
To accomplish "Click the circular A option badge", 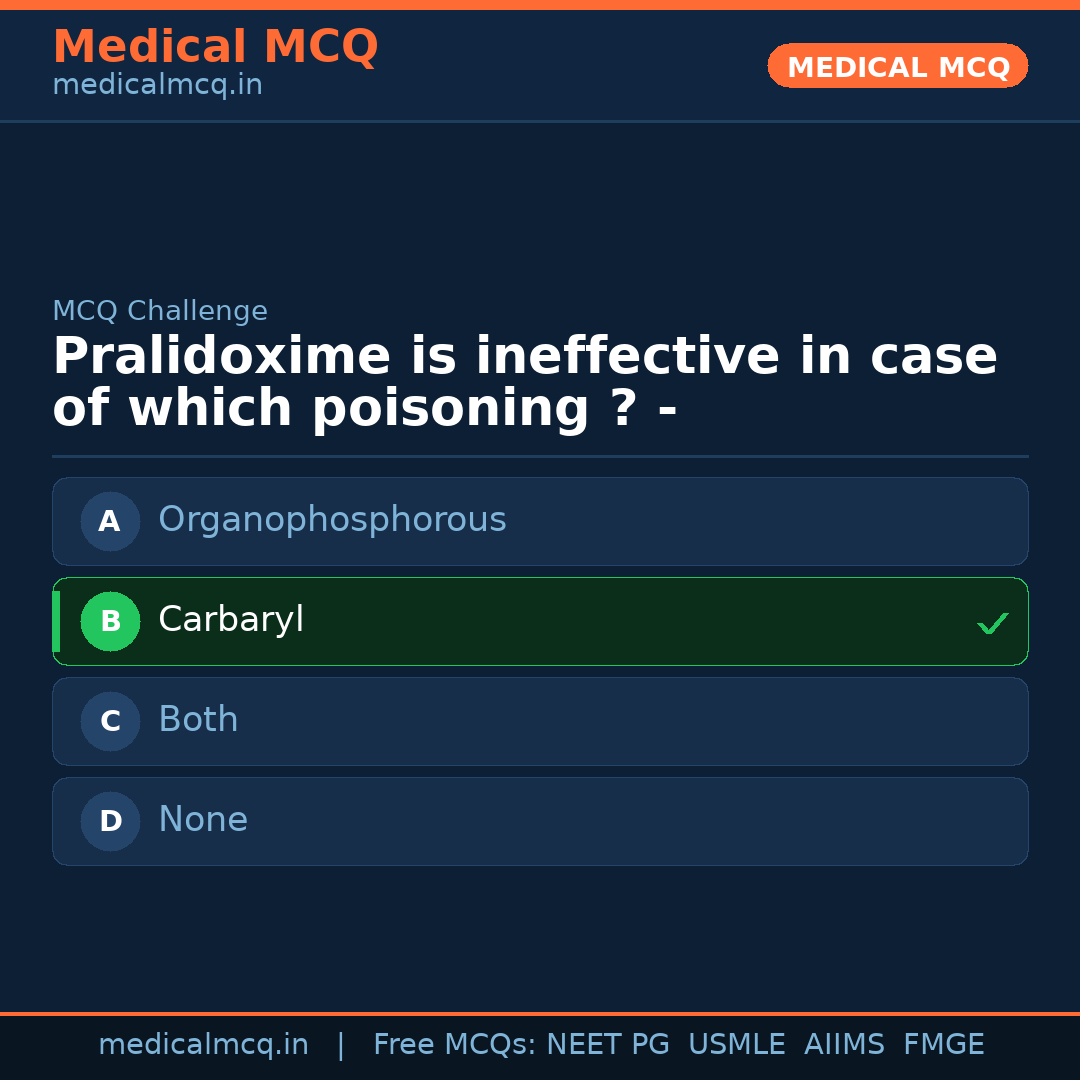I will (x=110, y=521).
